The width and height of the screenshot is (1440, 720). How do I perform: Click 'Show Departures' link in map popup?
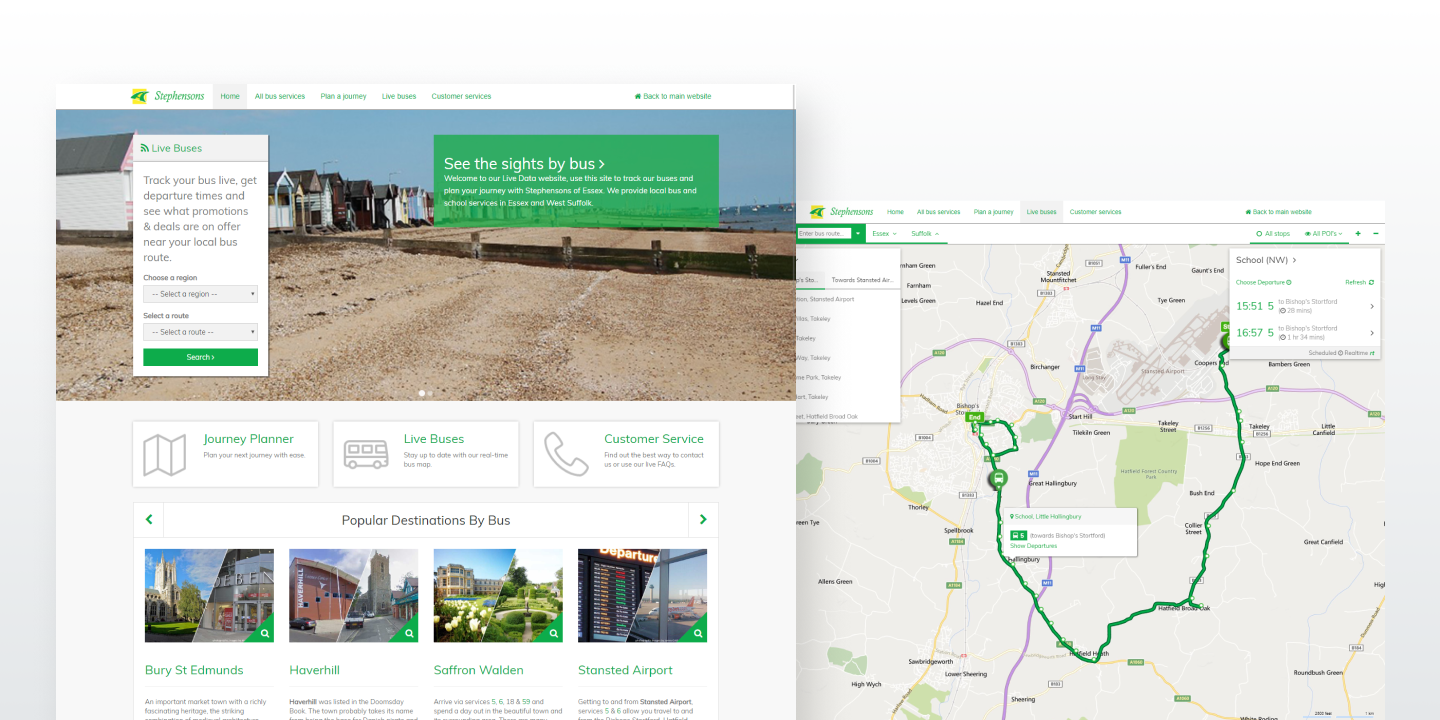tap(1033, 546)
